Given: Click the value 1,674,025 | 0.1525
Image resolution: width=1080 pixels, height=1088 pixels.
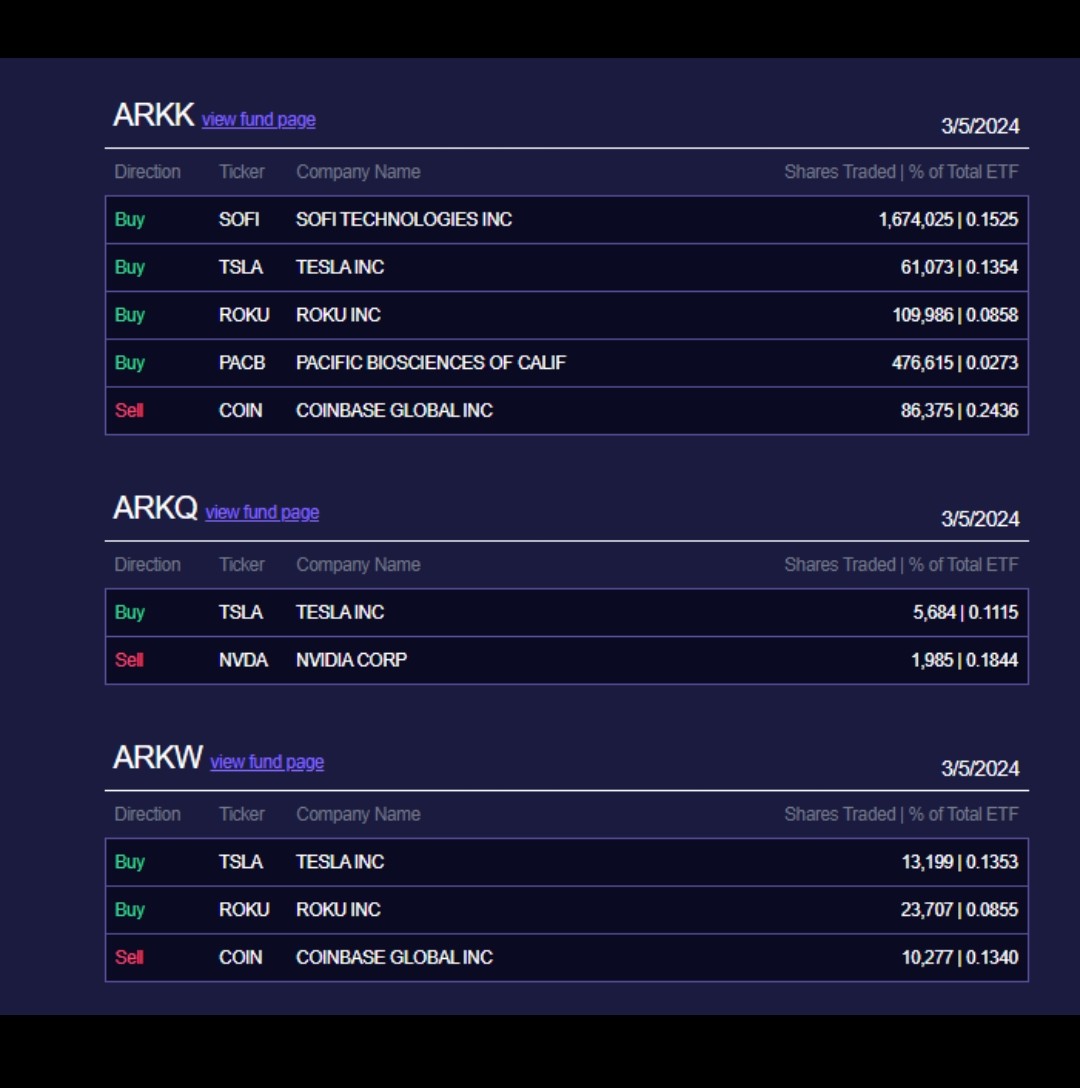Looking at the screenshot, I should pyautogui.click(x=948, y=220).
